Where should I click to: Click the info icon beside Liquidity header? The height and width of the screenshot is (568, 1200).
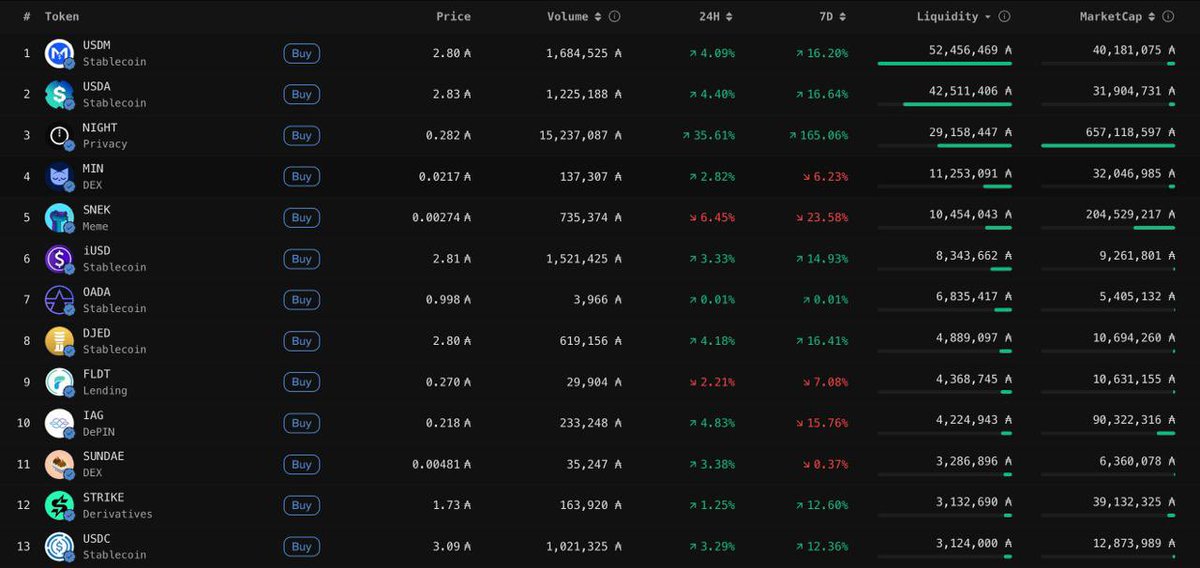point(1004,17)
